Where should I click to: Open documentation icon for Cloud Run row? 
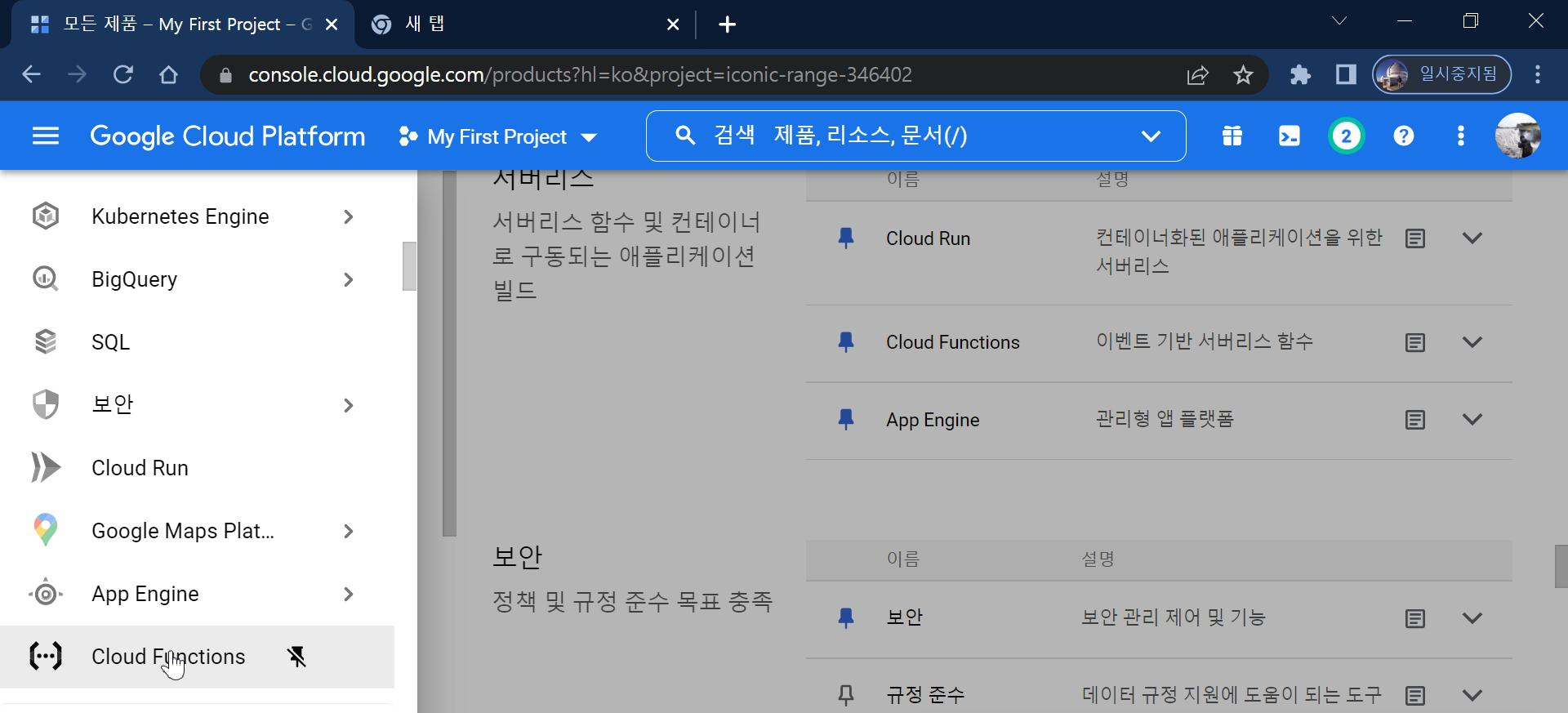[x=1415, y=238]
